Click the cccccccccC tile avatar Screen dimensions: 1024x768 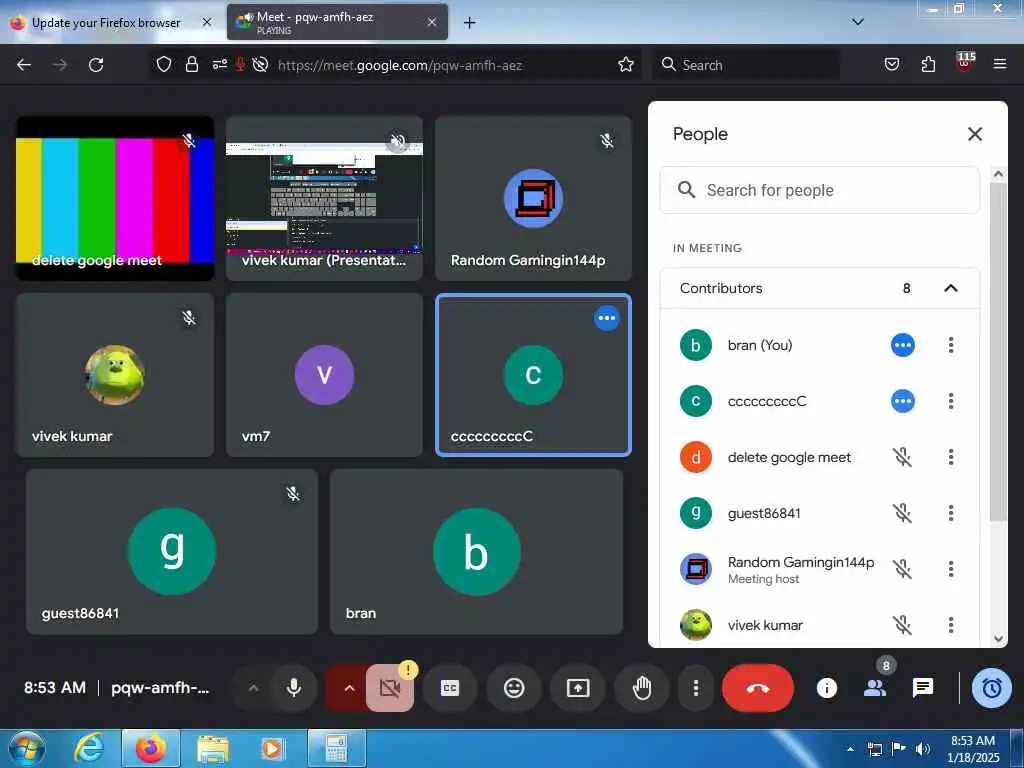point(534,375)
